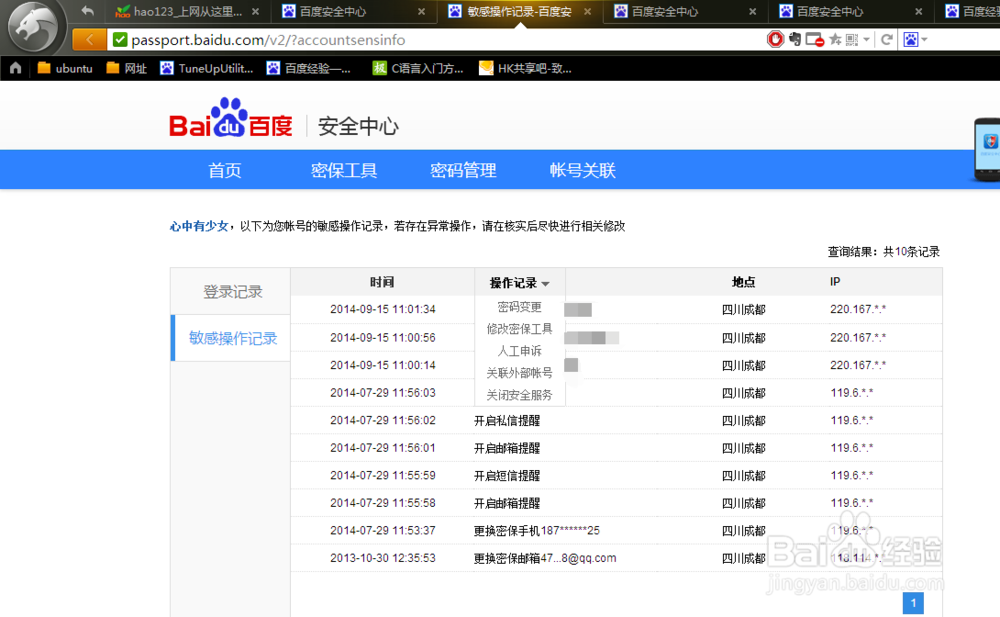Viewport: 1000px width, 617px height.
Task: Click the Baidu paw search engine icon
Action: pos(910,40)
